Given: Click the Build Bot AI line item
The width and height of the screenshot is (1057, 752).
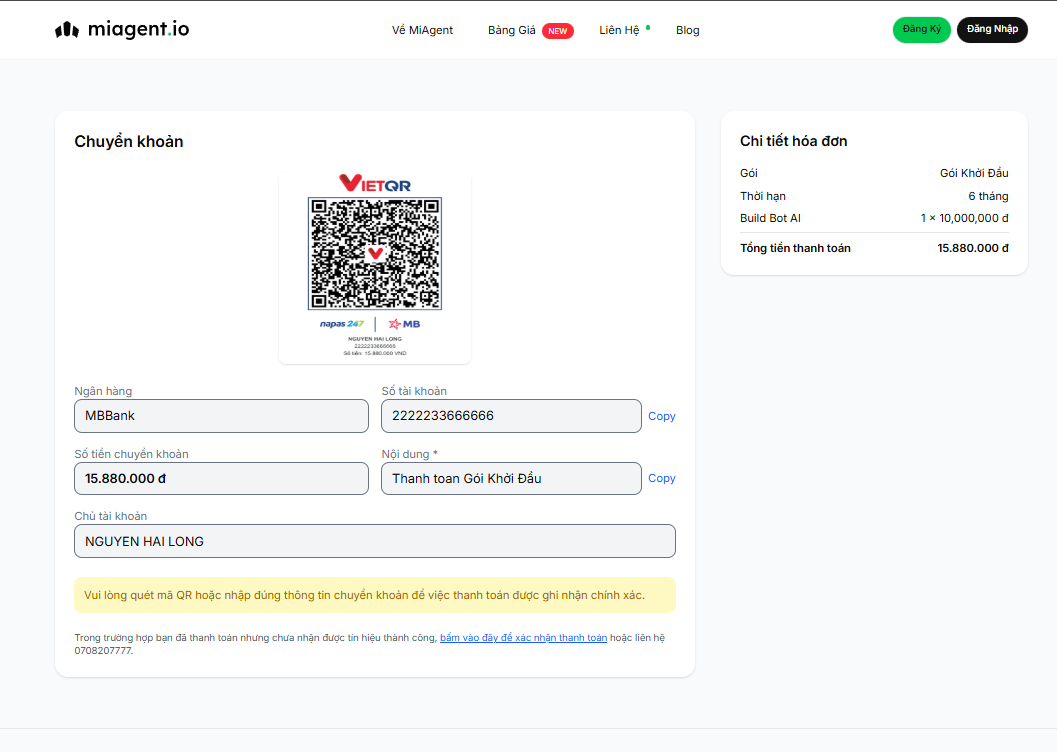Looking at the screenshot, I should [771, 218].
